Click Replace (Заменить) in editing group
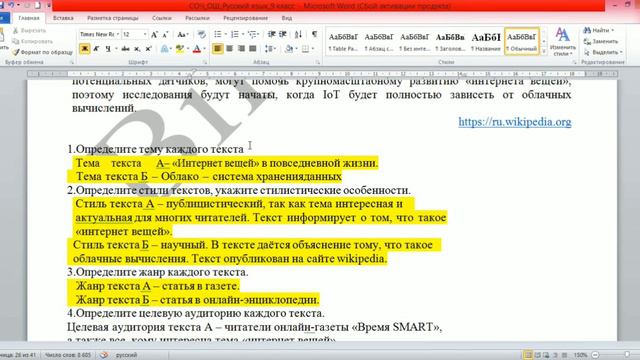The height and width of the screenshot is (360, 640). 601,41
